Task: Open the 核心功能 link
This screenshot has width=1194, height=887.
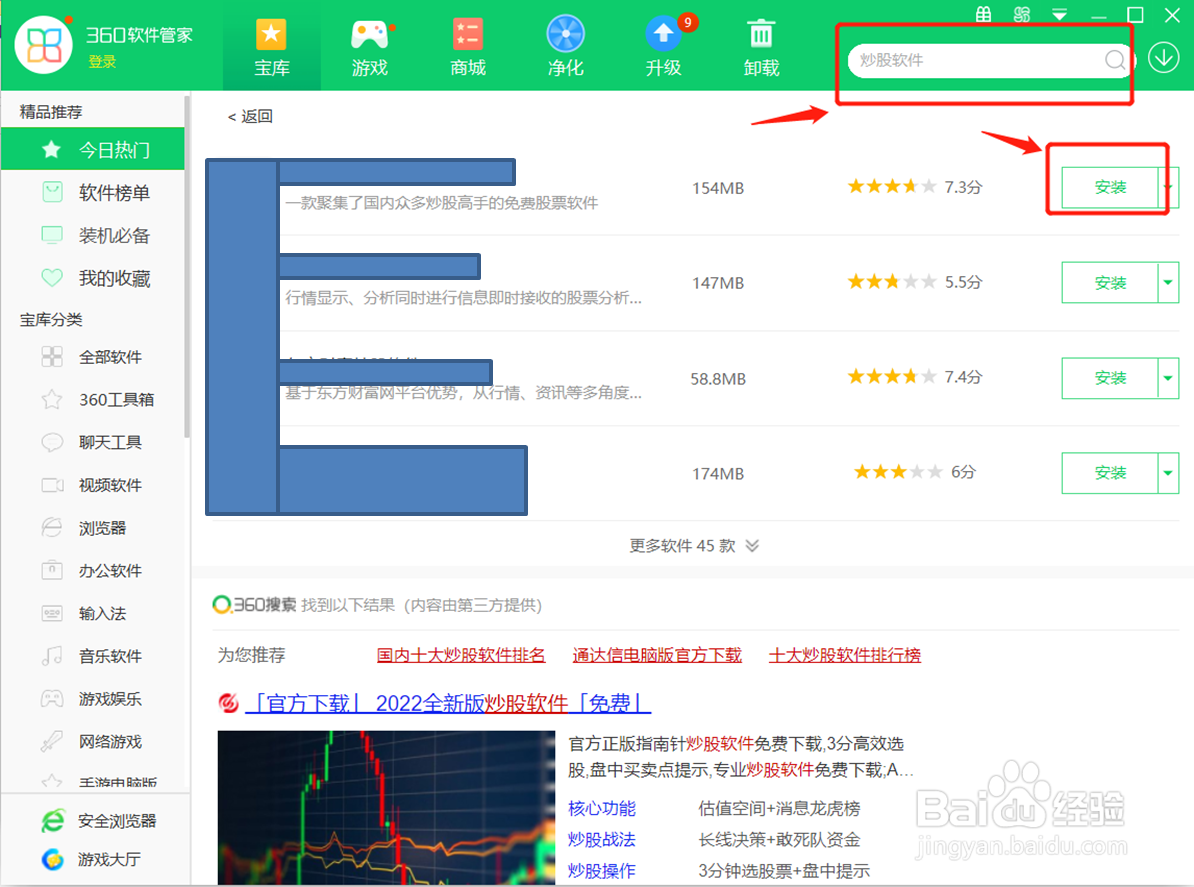Action: [602, 808]
